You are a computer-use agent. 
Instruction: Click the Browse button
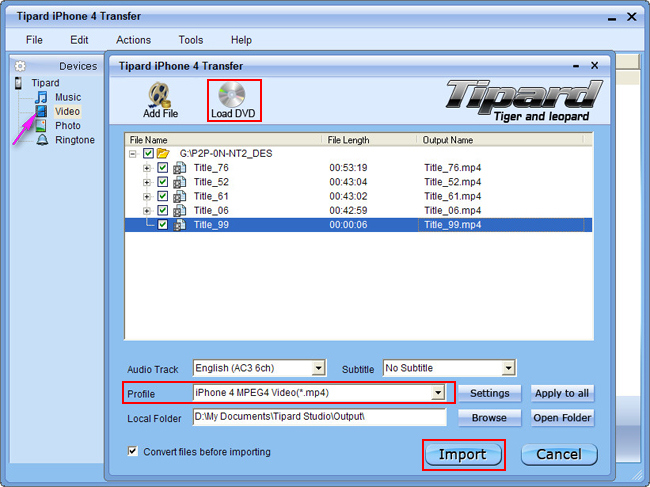[490, 417]
